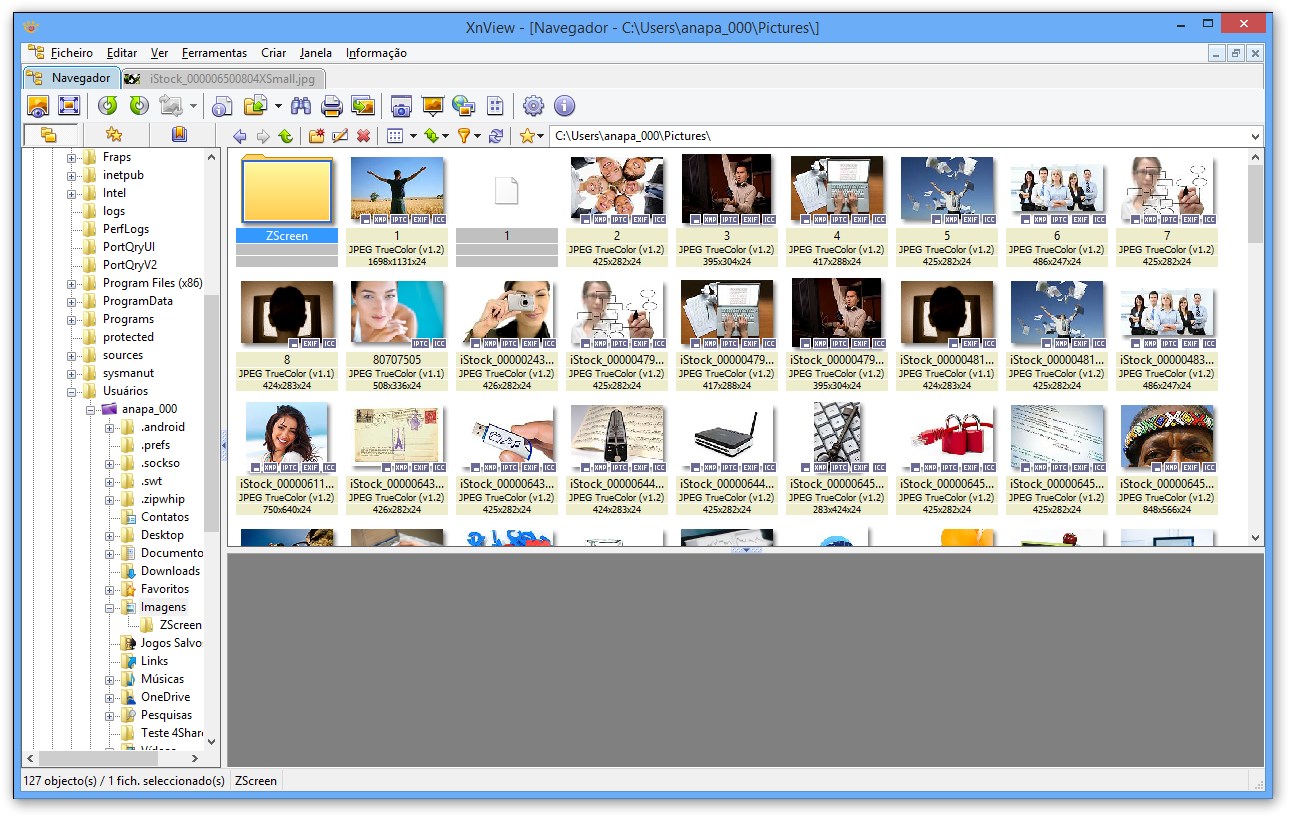
Task: Switch to the favorites star panel tab
Action: coord(114,135)
